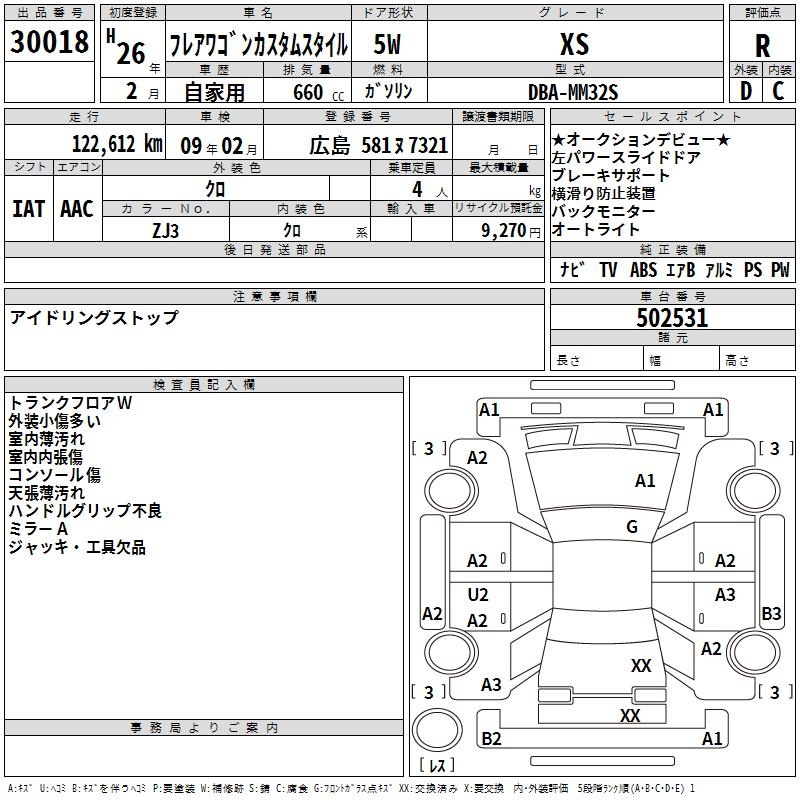
Task: Click the color number ZJ3
Action: coord(166,229)
